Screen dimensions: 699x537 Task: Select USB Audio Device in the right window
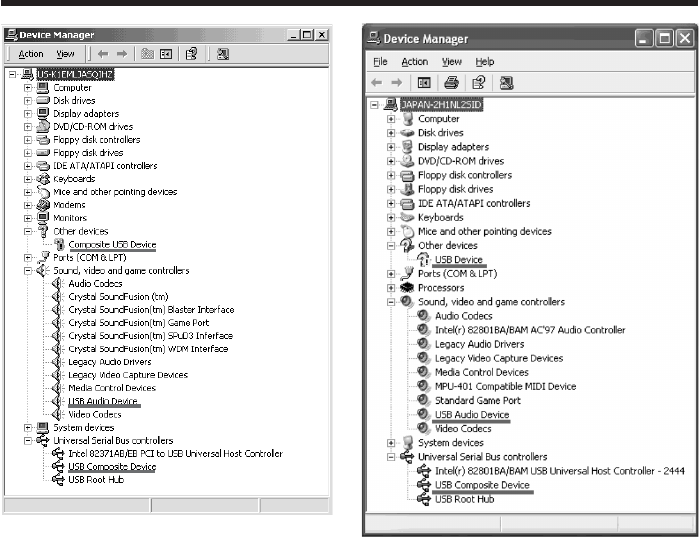click(x=472, y=414)
